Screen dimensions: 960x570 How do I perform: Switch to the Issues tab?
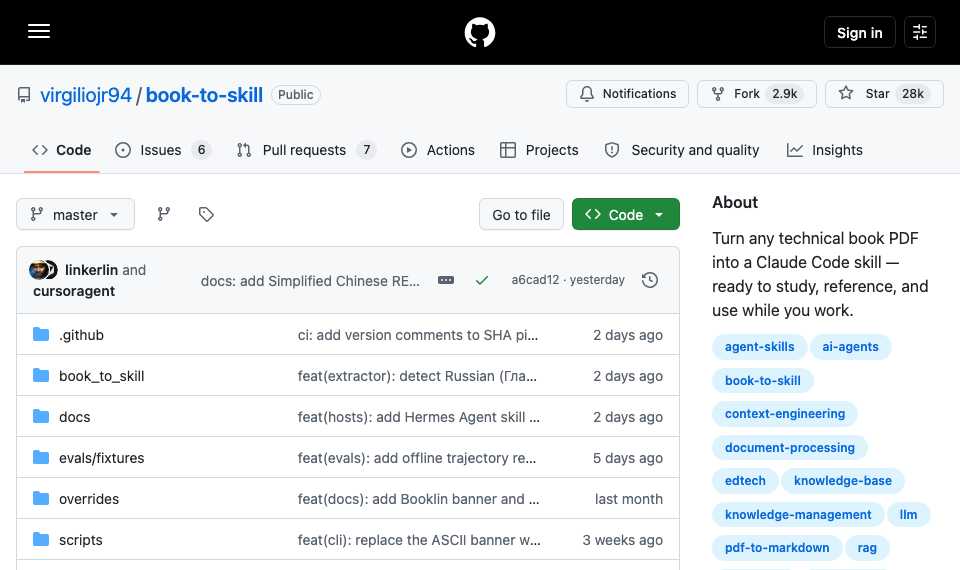pyautogui.click(x=163, y=150)
